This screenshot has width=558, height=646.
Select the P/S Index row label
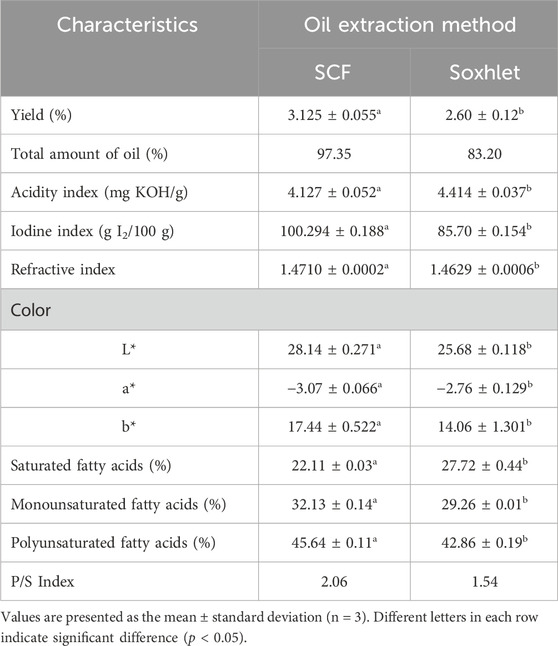42,582
